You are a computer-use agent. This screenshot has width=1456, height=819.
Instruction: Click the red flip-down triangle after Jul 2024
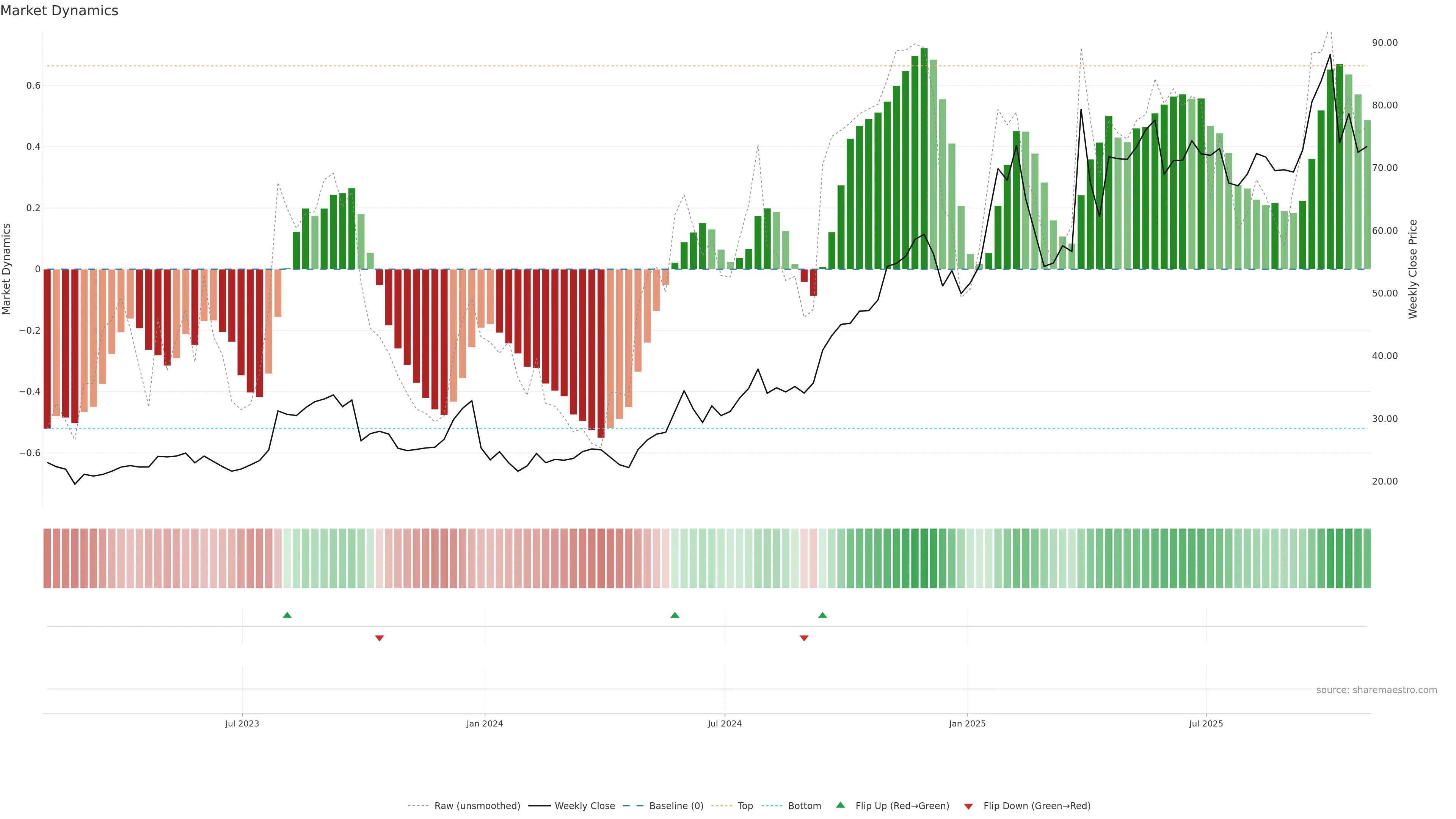(x=804, y=638)
